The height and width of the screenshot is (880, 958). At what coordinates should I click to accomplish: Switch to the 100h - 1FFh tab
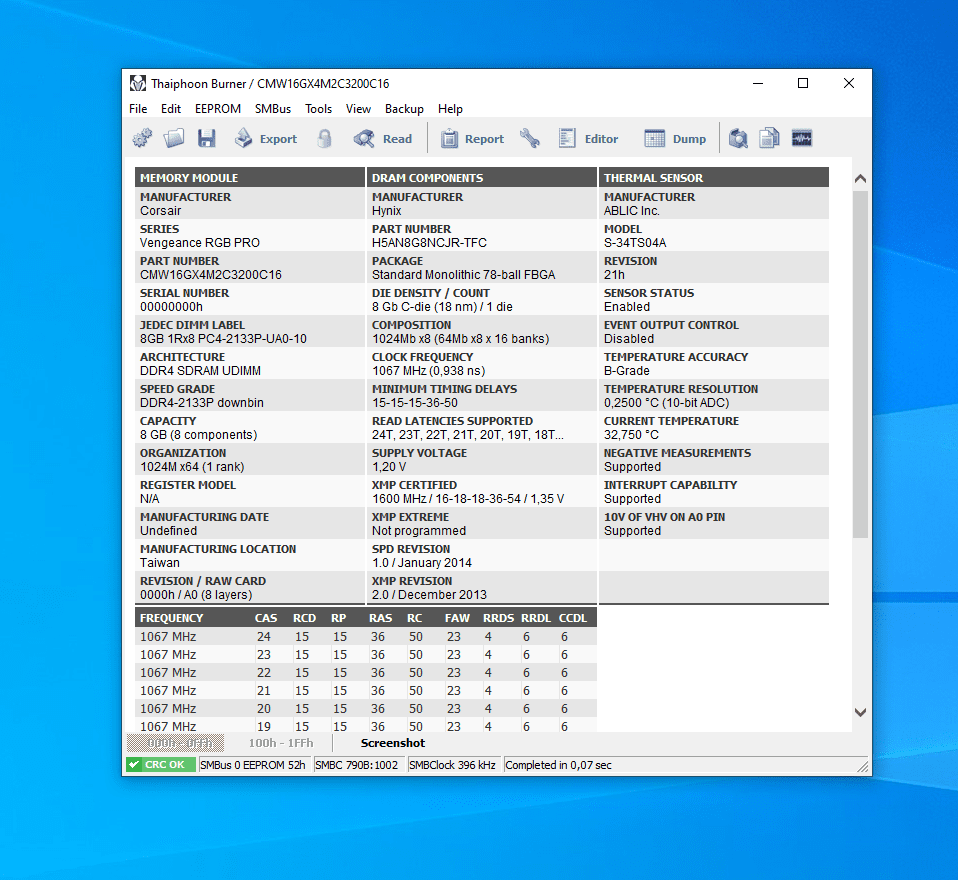pos(280,743)
